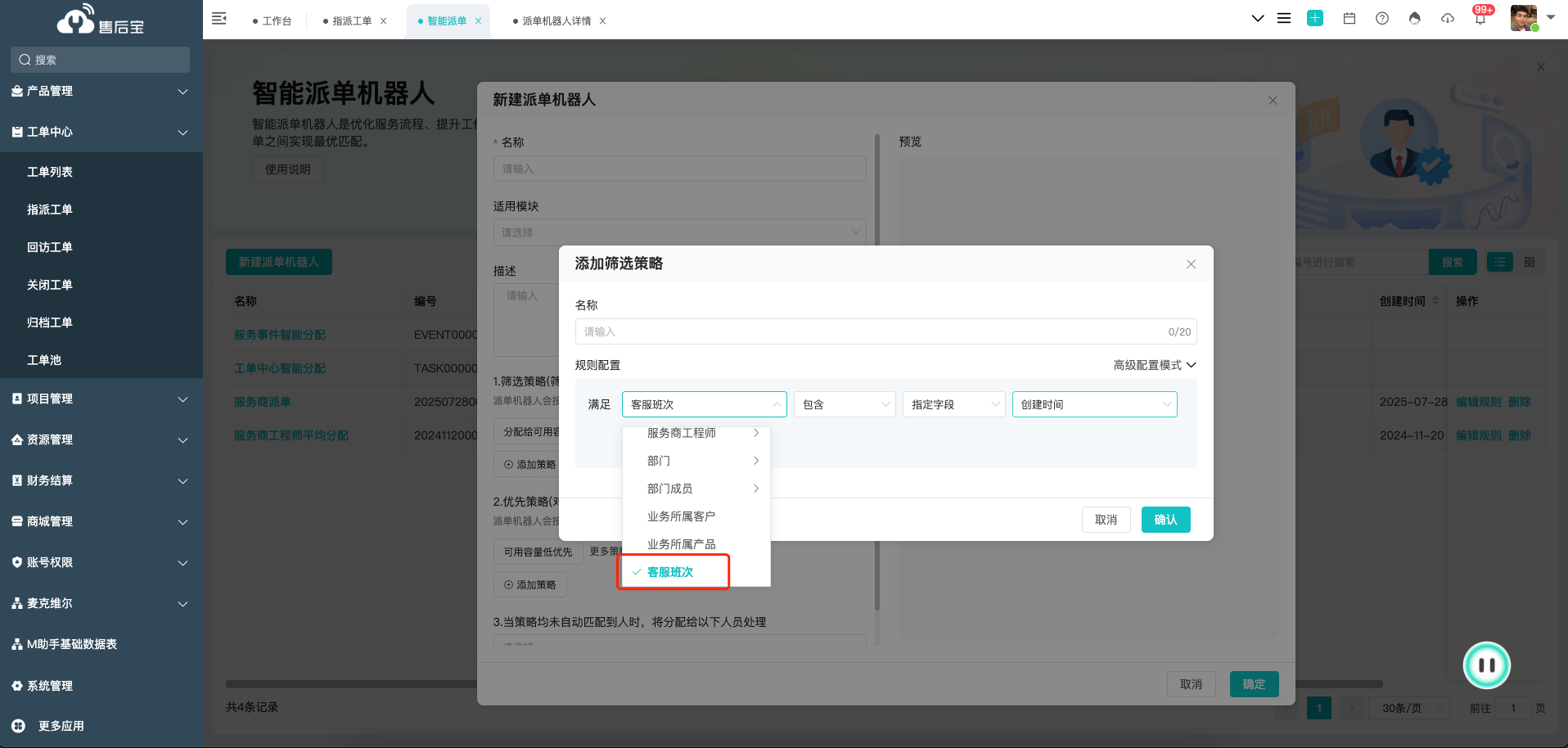The height and width of the screenshot is (748, 1568).
Task: Switch to 派单机器人详情 tab
Action: pyautogui.click(x=556, y=21)
